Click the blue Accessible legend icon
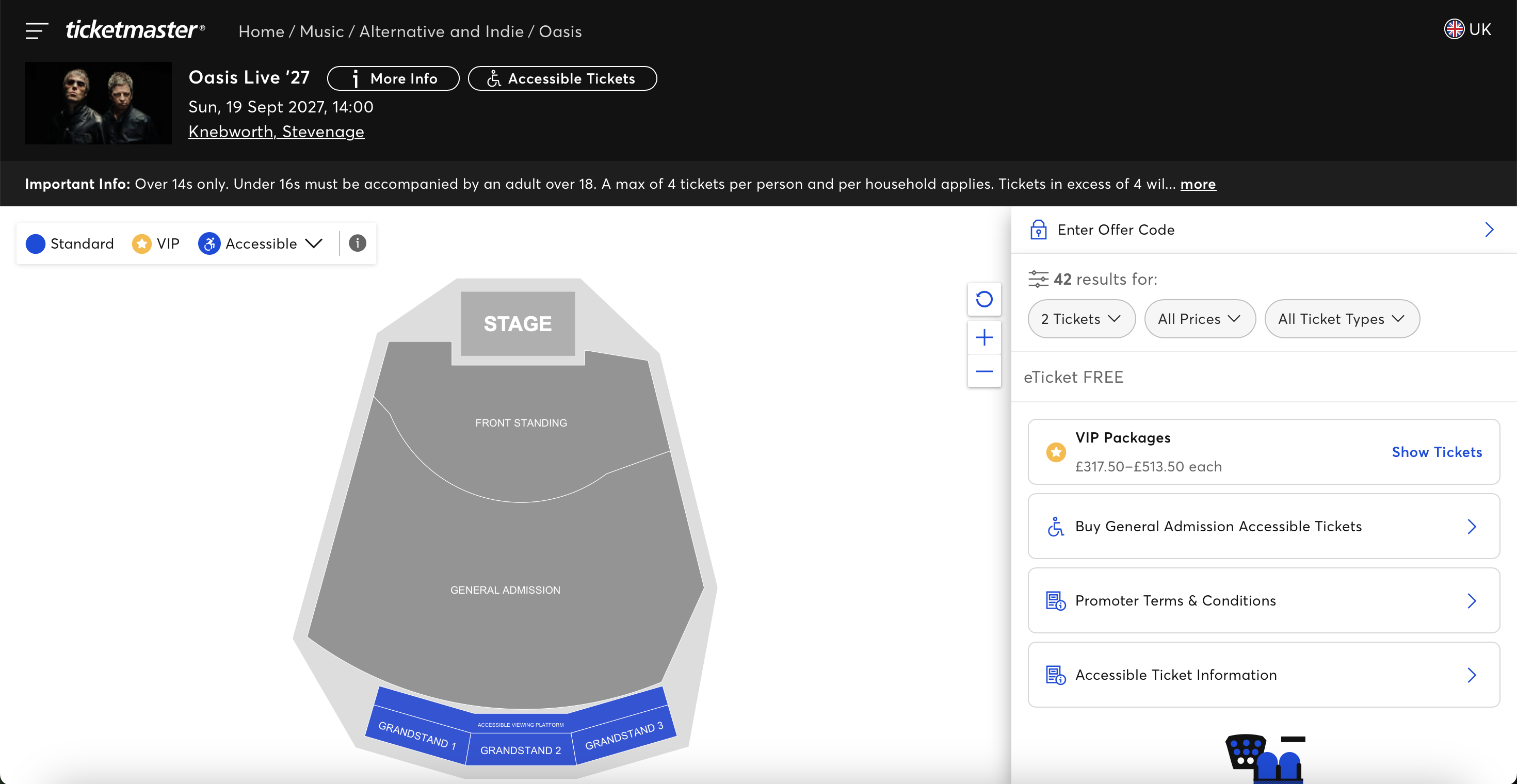 (x=209, y=243)
